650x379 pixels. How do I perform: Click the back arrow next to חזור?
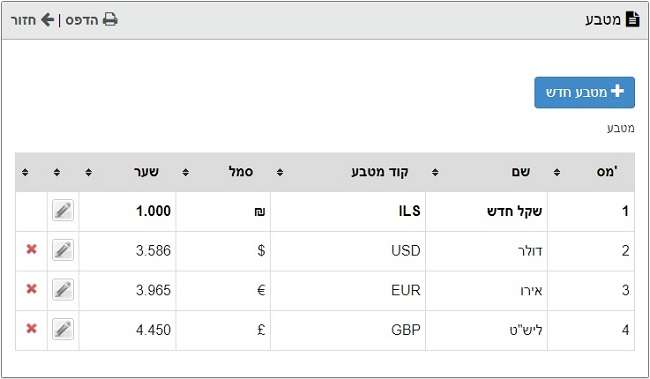click(x=47, y=19)
